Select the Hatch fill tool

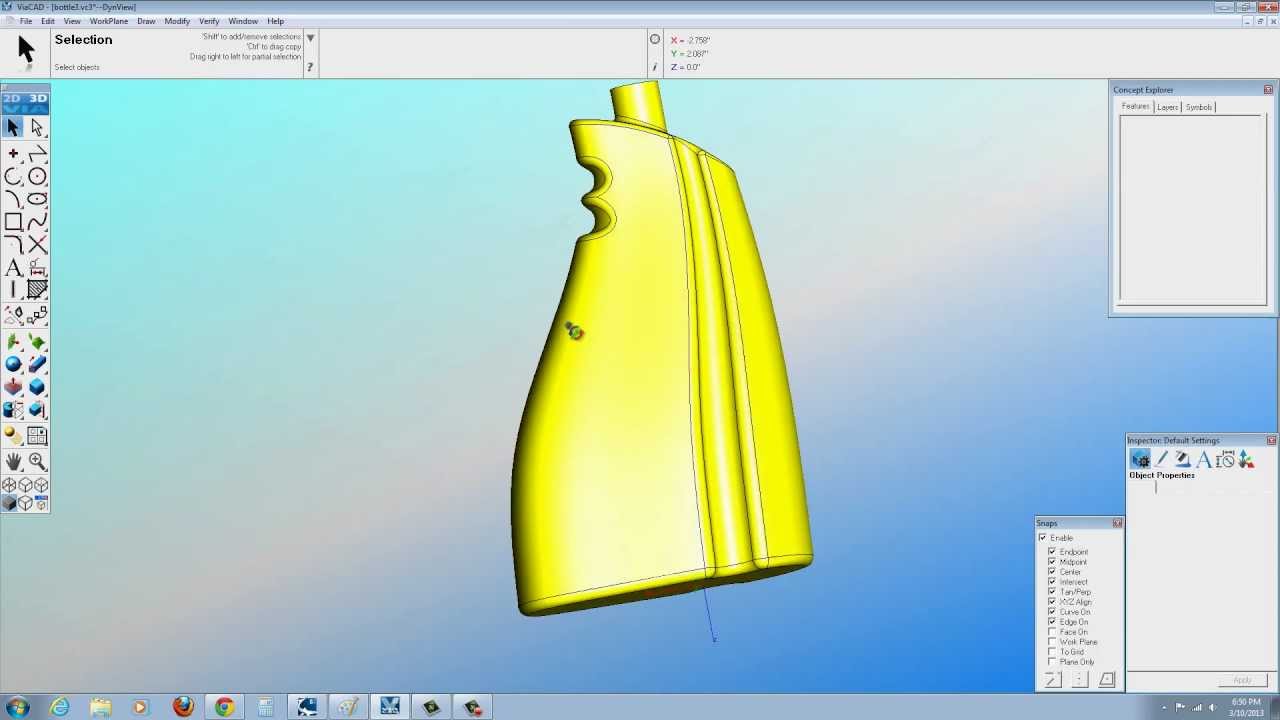pyautogui.click(x=37, y=290)
